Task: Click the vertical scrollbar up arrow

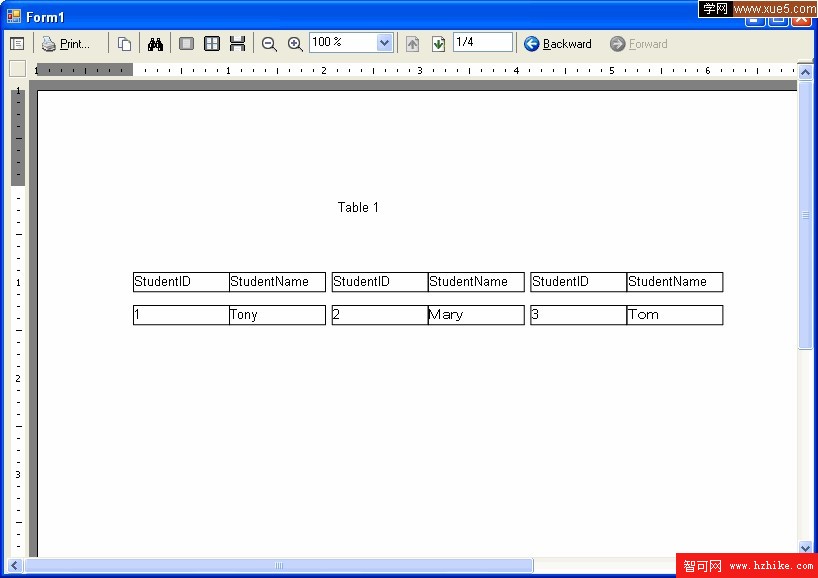Action: (x=805, y=72)
